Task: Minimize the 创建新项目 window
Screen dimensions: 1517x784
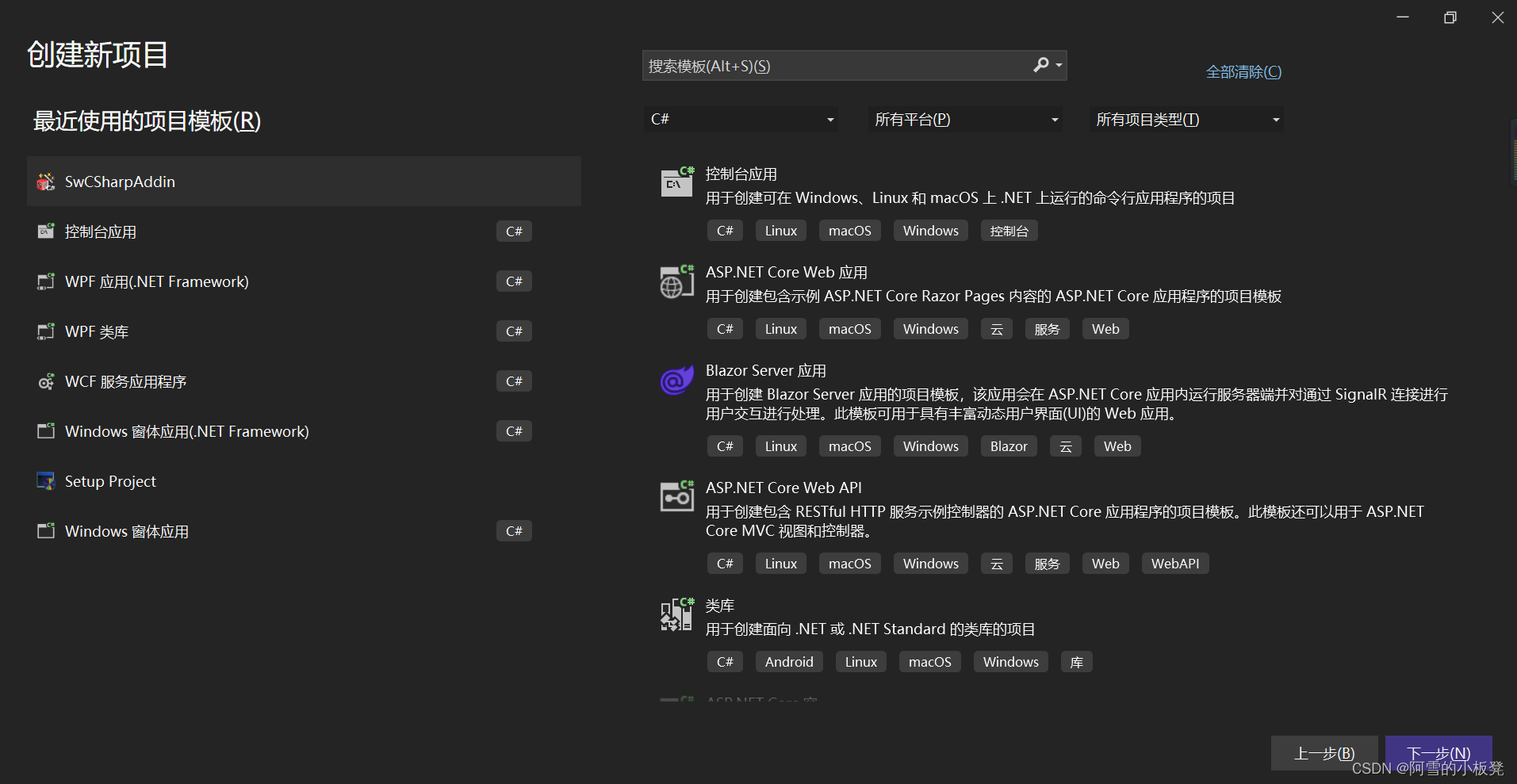Action: click(1403, 17)
